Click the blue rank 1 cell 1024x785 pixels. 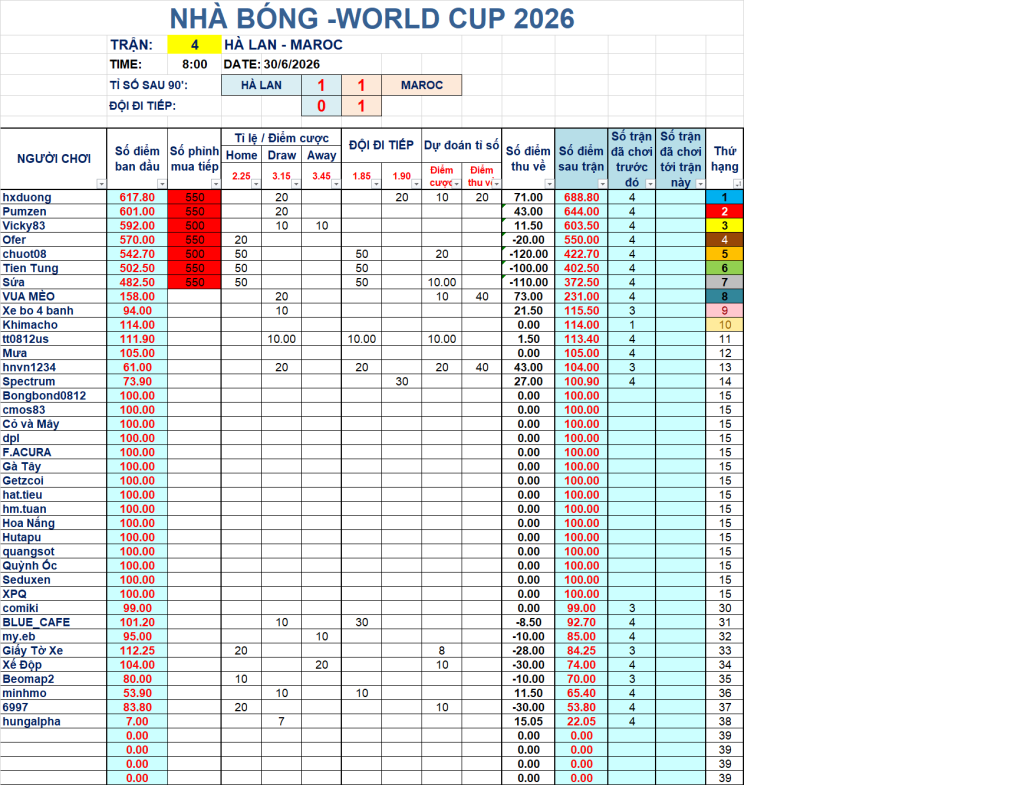(724, 197)
